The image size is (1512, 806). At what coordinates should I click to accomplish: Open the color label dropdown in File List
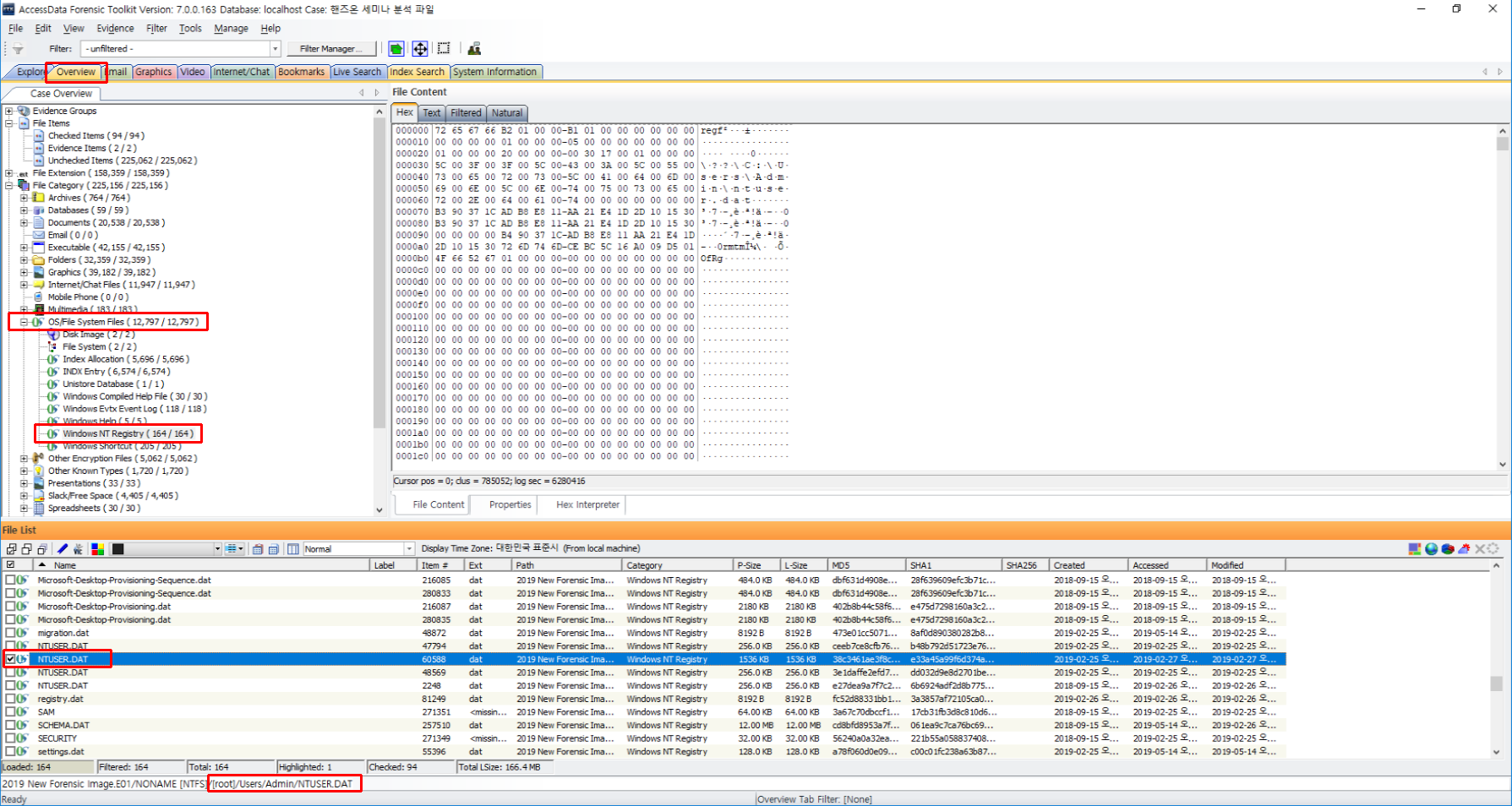coord(217,549)
